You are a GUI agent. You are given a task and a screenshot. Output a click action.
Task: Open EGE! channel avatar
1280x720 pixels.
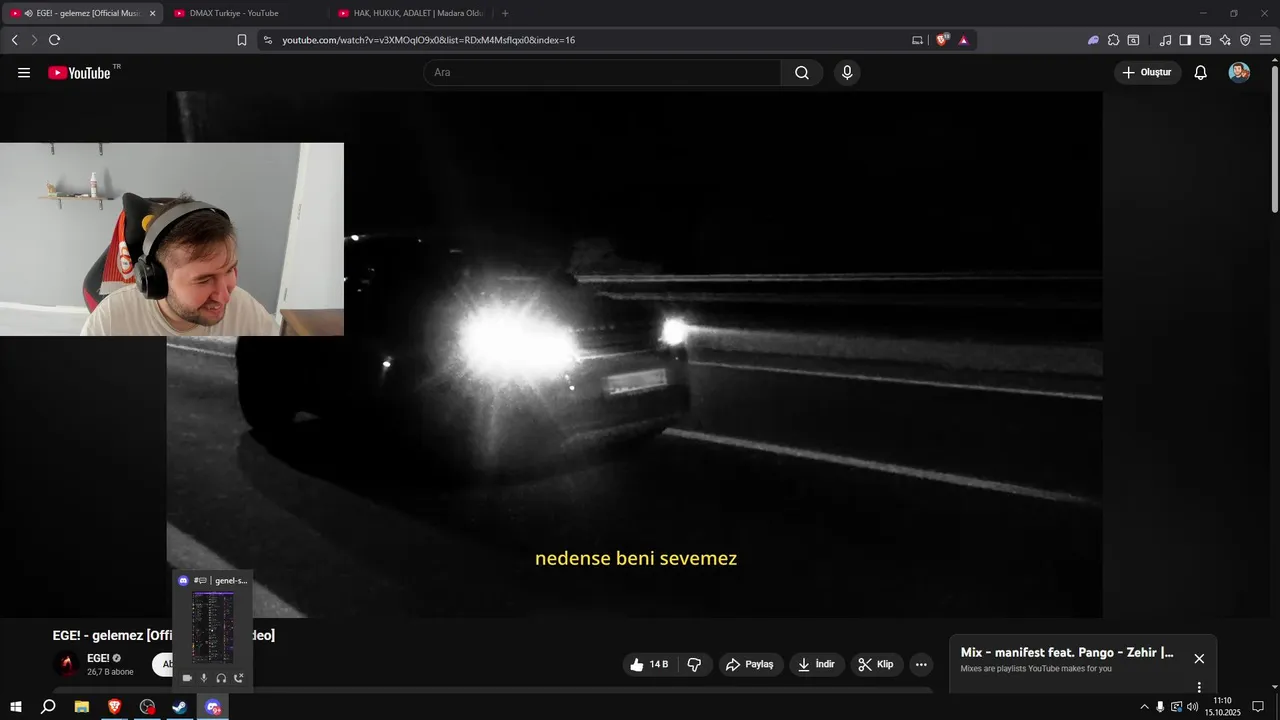tap(67, 664)
